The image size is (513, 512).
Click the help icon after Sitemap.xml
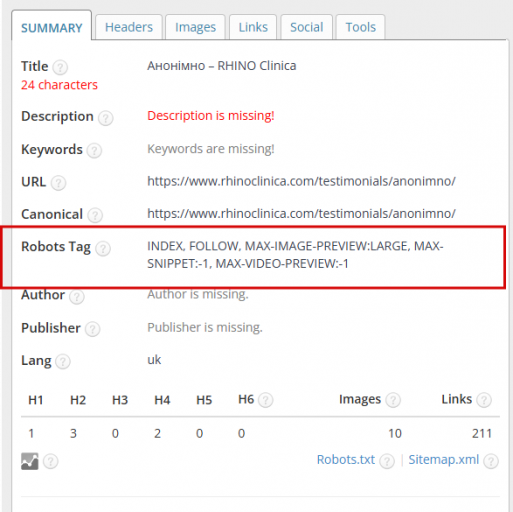(491, 461)
